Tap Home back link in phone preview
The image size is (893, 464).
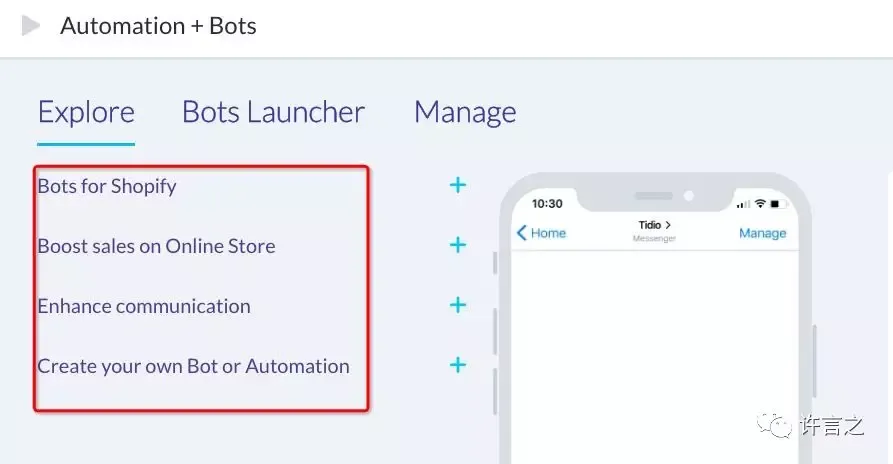[541, 233]
